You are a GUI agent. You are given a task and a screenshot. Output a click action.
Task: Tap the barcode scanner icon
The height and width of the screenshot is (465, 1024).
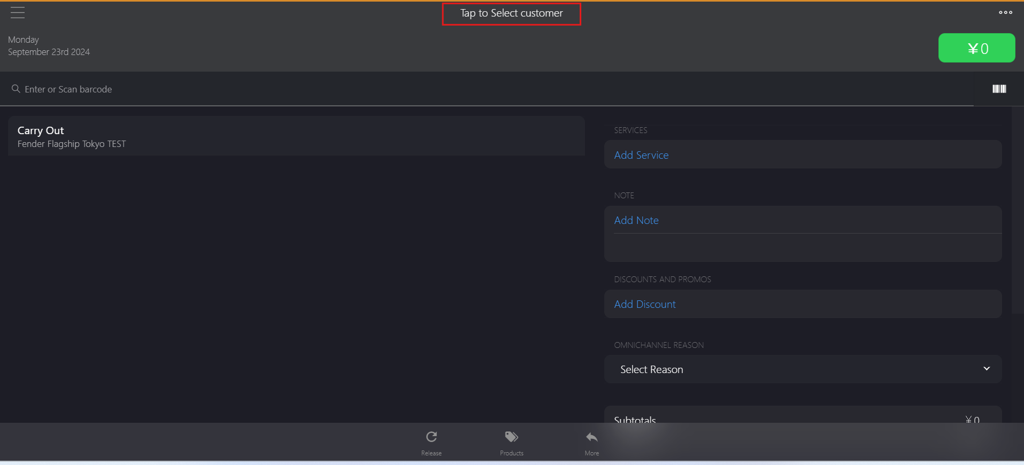[x=999, y=89]
